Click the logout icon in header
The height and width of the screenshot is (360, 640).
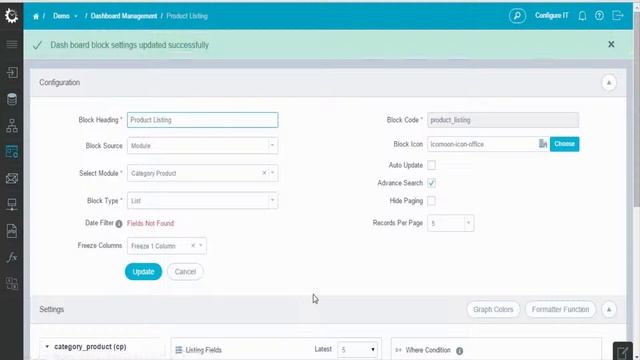[618, 16]
